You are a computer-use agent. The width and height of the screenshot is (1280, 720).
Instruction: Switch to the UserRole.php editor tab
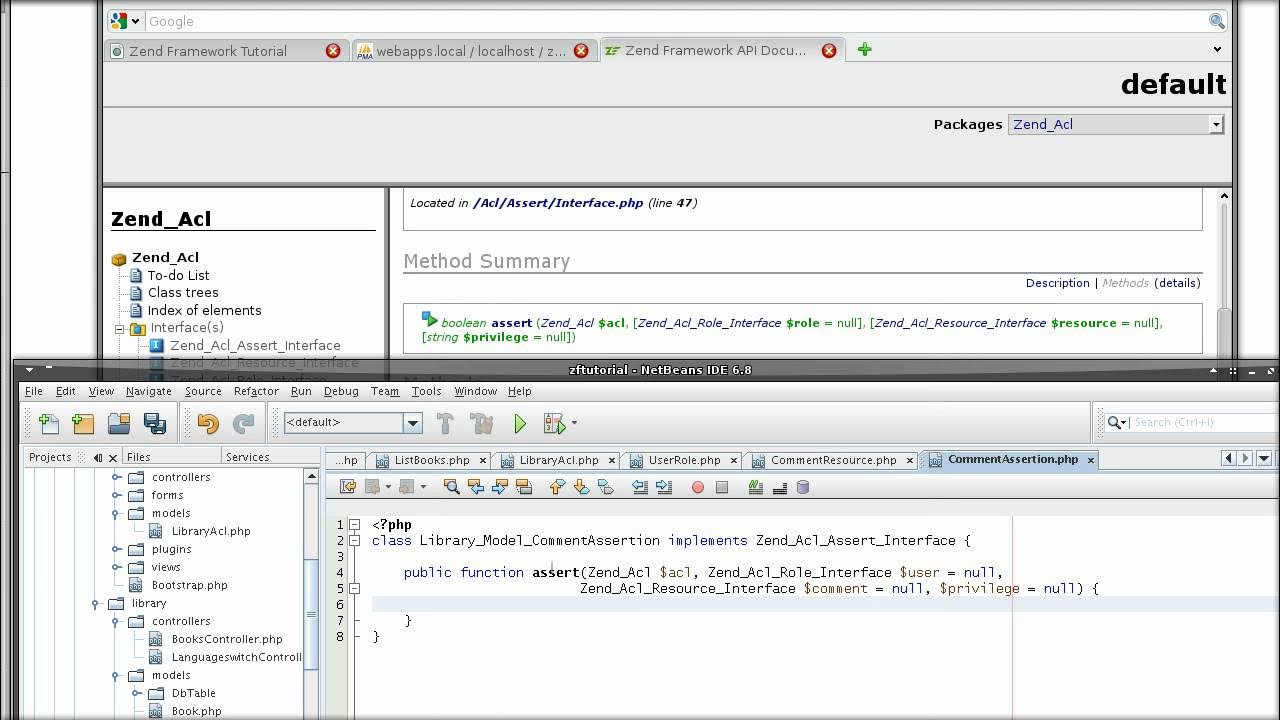coord(684,460)
